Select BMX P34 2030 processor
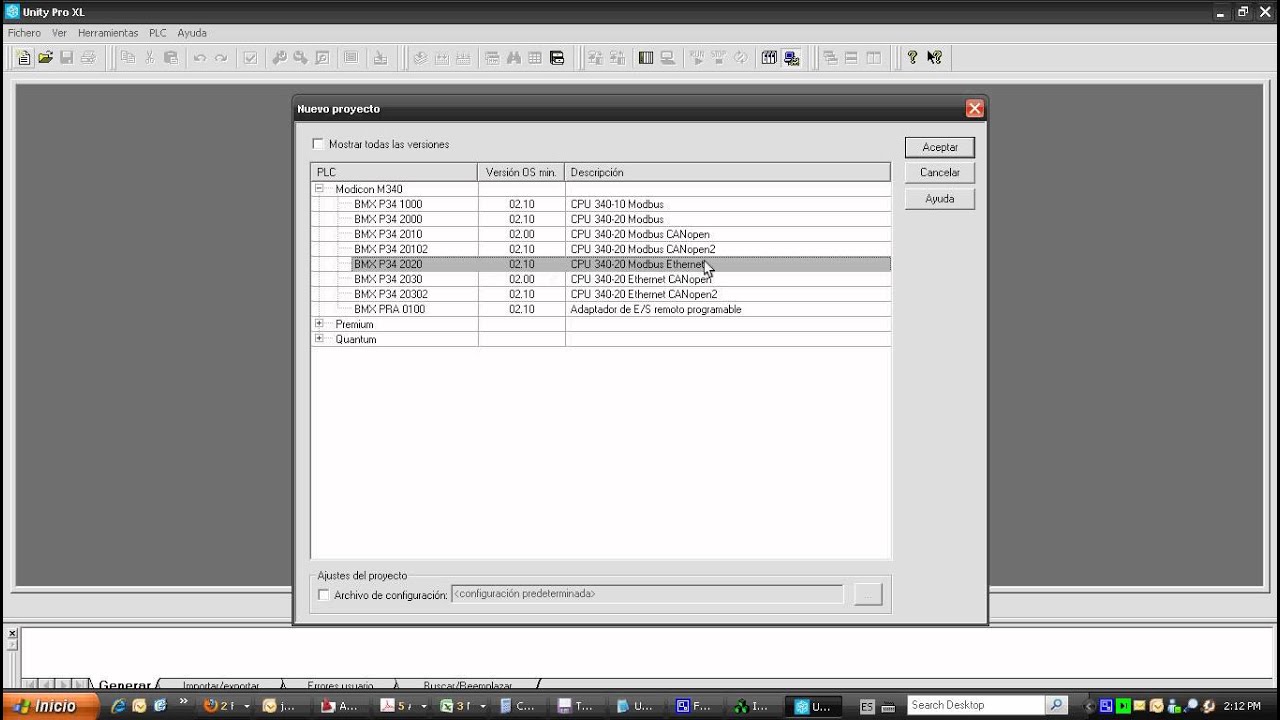Viewport: 1280px width, 720px height. [388, 279]
